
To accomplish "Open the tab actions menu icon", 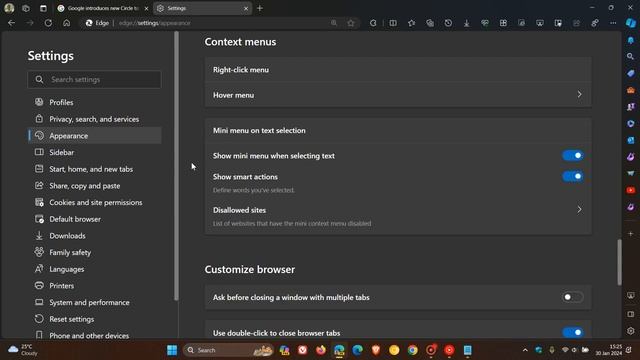I will [43, 8].
